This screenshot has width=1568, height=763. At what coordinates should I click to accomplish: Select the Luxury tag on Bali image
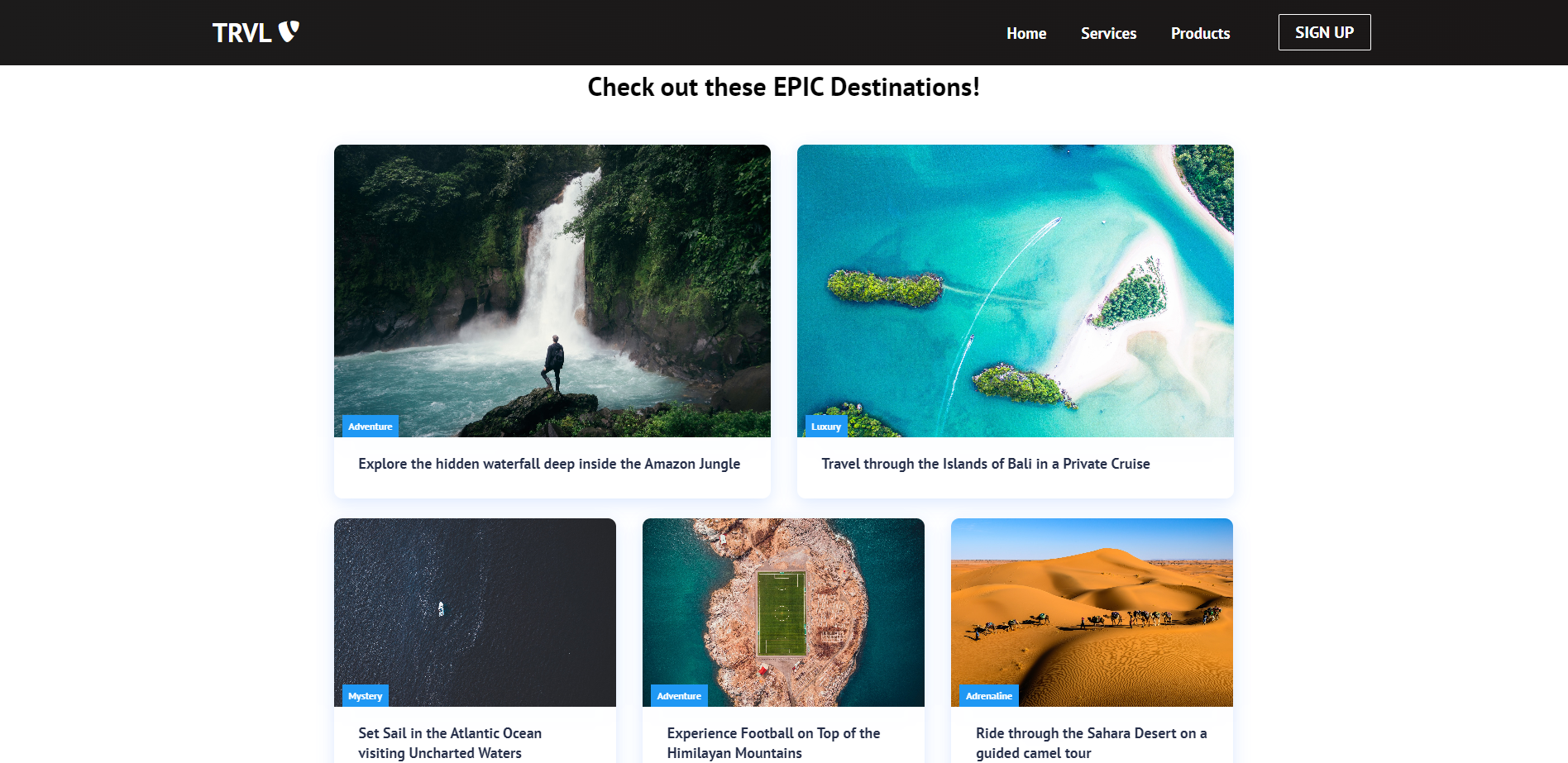[x=826, y=427]
